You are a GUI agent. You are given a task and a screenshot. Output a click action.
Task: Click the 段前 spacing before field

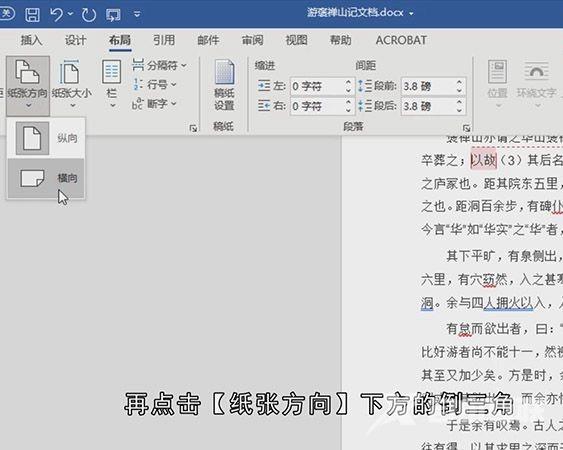428,87
